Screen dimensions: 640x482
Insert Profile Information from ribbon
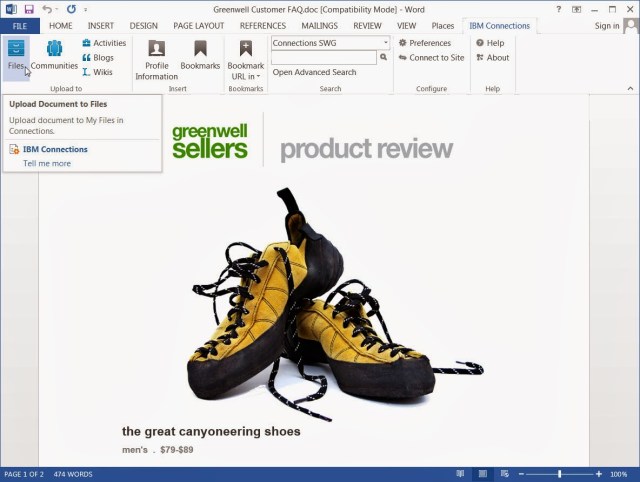coord(156,60)
